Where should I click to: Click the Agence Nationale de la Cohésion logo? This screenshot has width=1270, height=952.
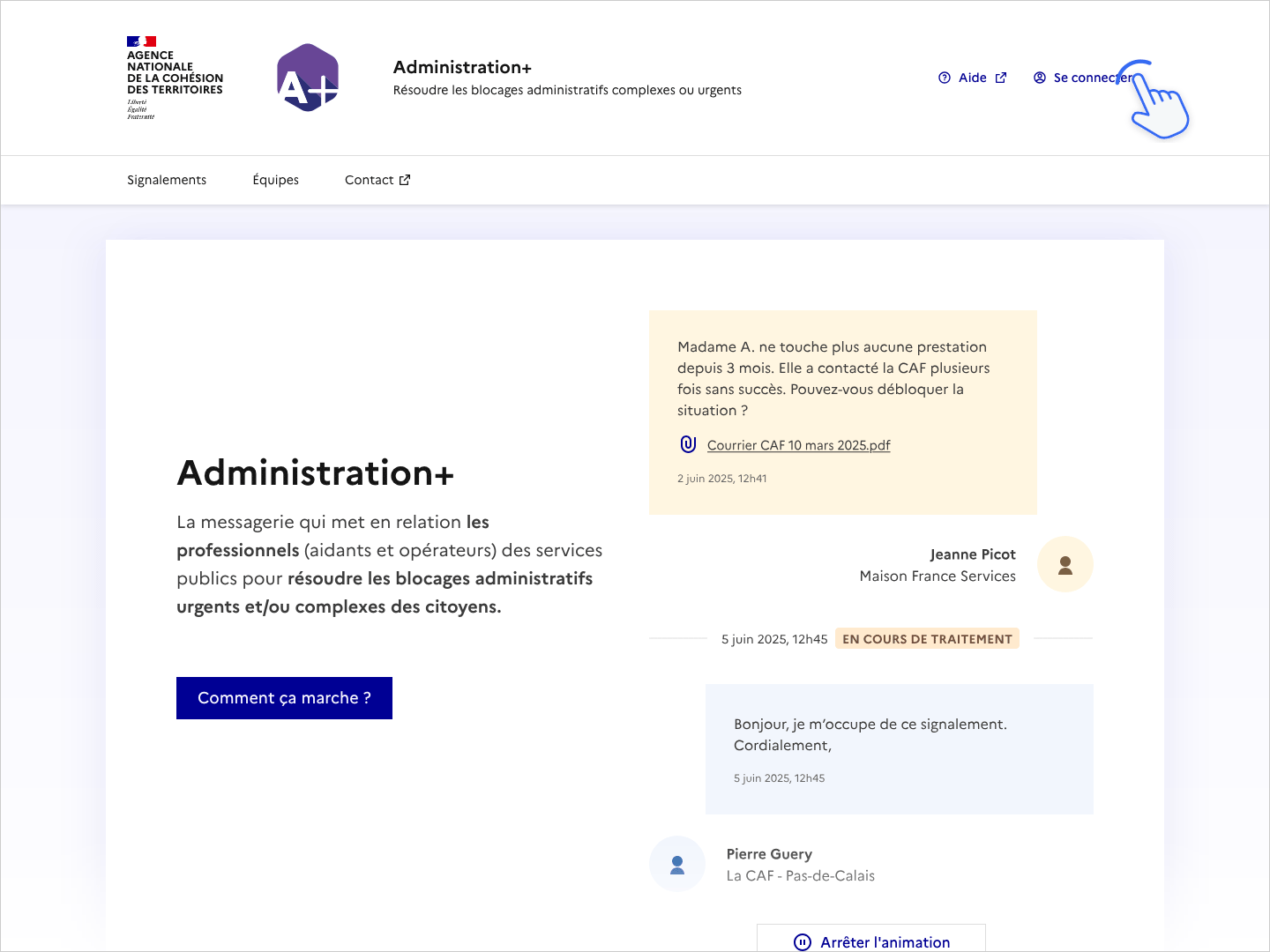click(x=174, y=77)
